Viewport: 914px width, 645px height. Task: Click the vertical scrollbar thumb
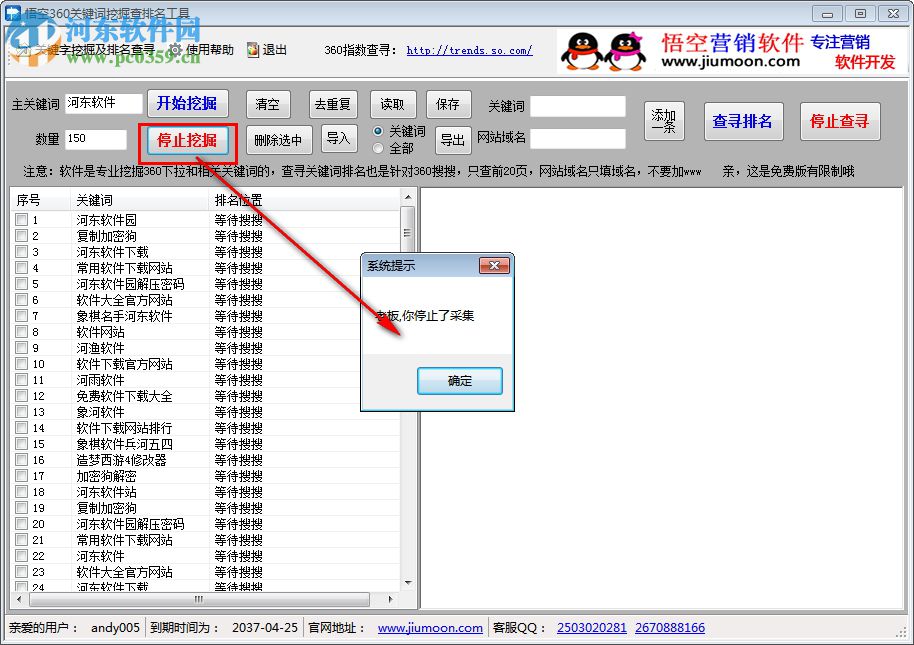coord(407,231)
